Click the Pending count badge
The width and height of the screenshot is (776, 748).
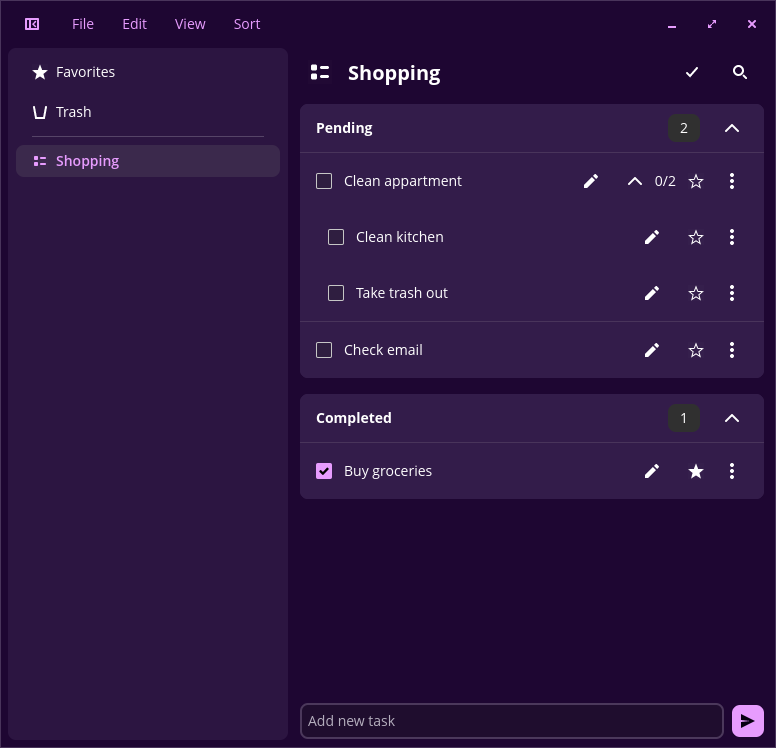click(684, 128)
